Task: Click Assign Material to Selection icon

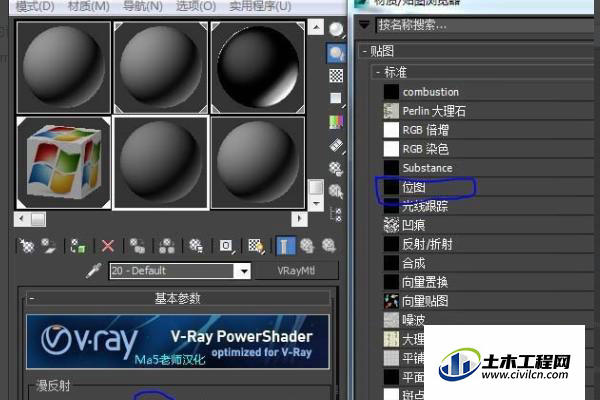Action: click(x=78, y=246)
